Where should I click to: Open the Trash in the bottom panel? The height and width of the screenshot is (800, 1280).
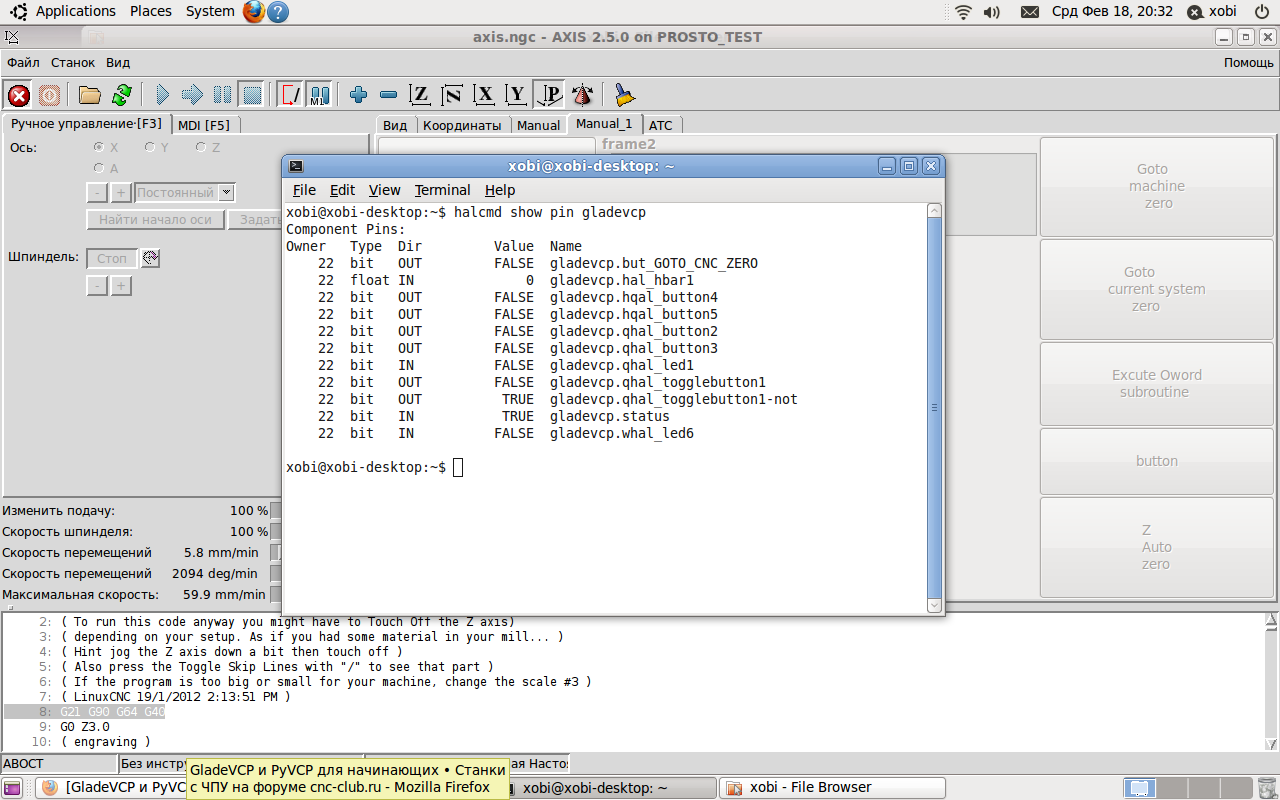(1265, 788)
